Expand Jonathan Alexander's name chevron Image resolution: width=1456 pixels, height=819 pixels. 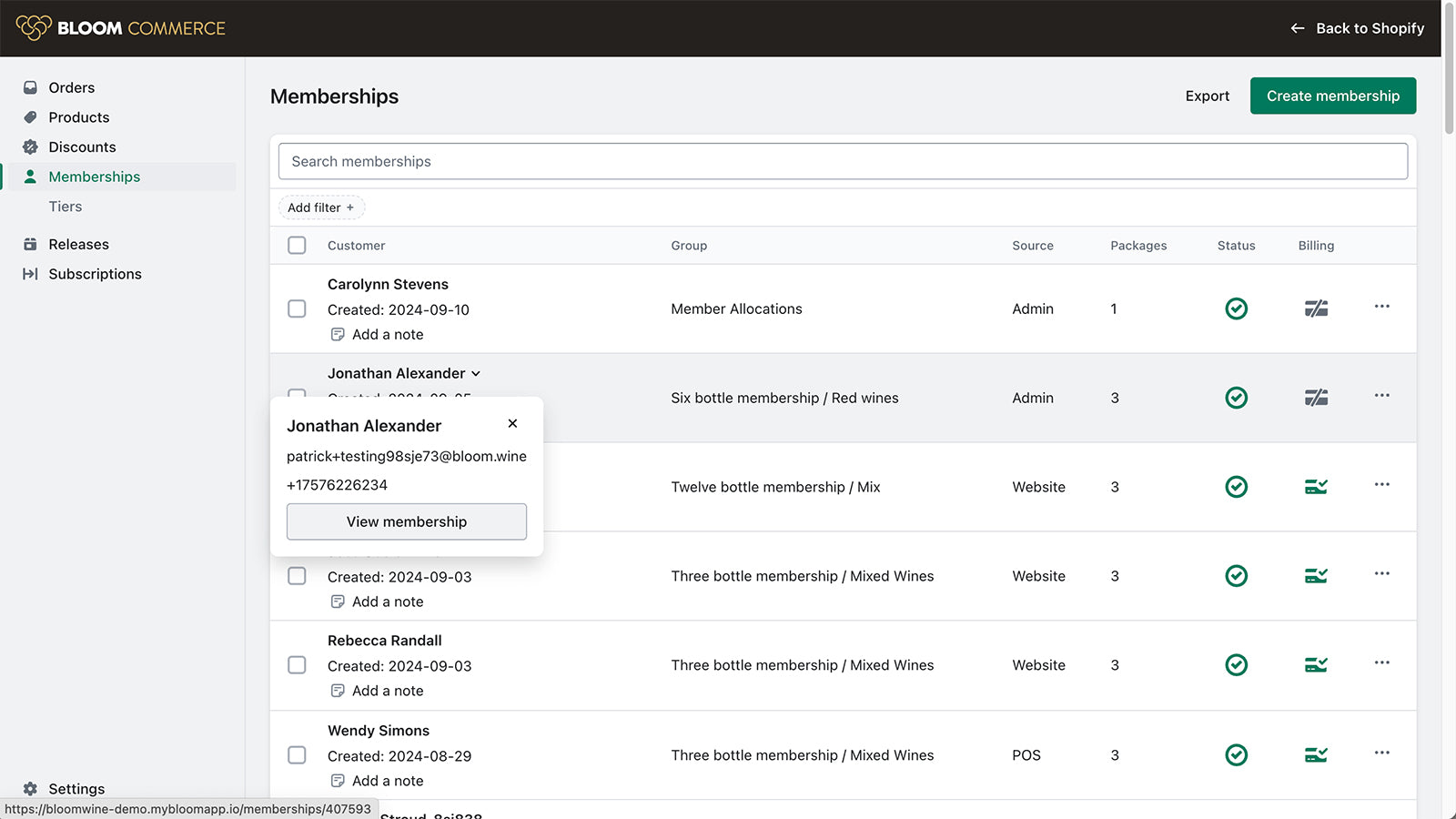click(476, 373)
